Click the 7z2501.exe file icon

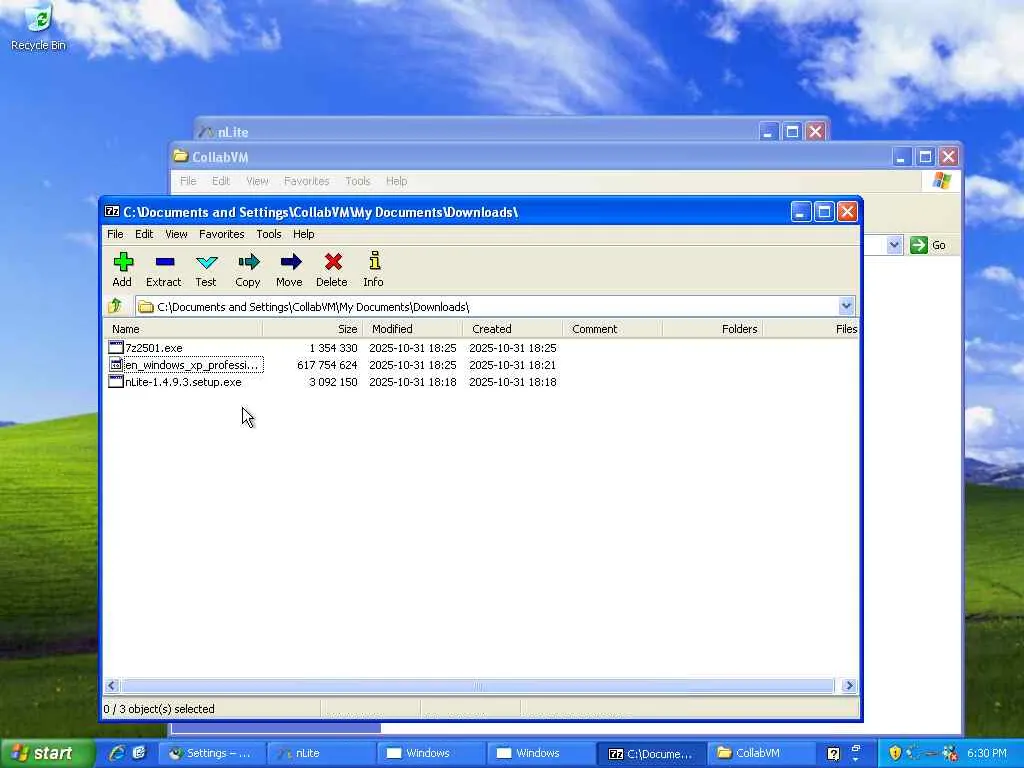tap(116, 347)
